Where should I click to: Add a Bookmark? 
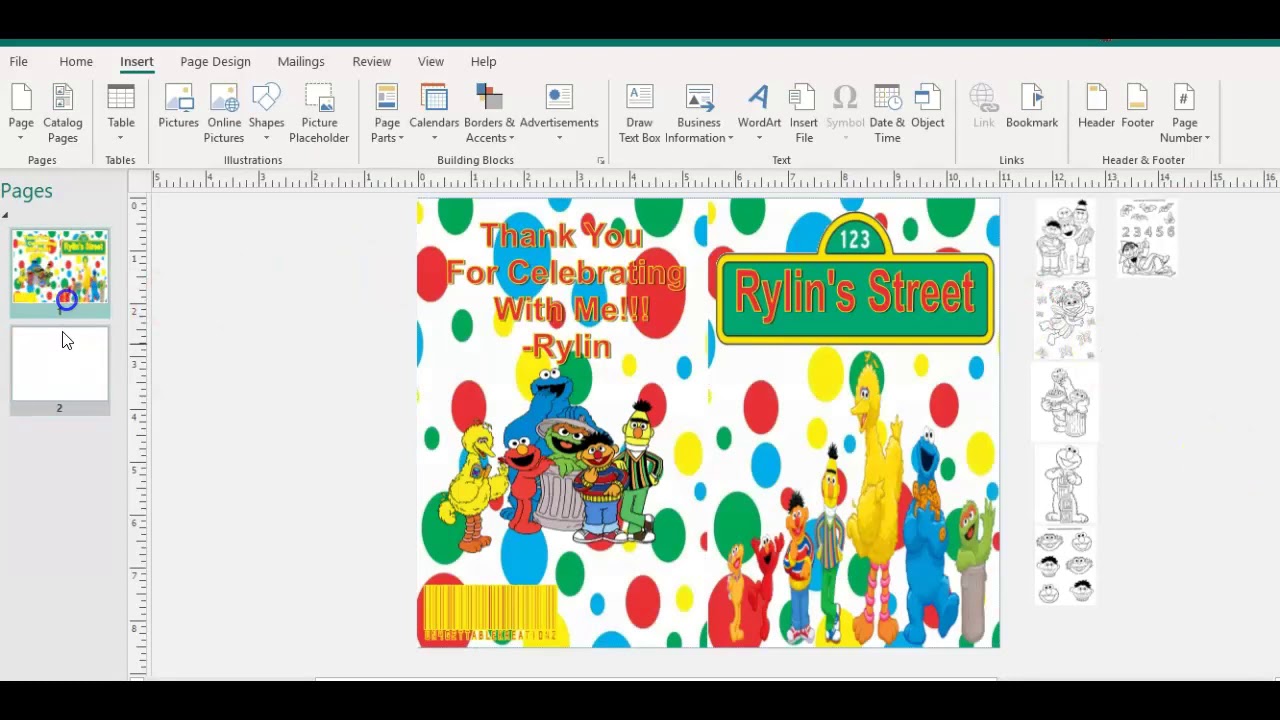[1032, 108]
